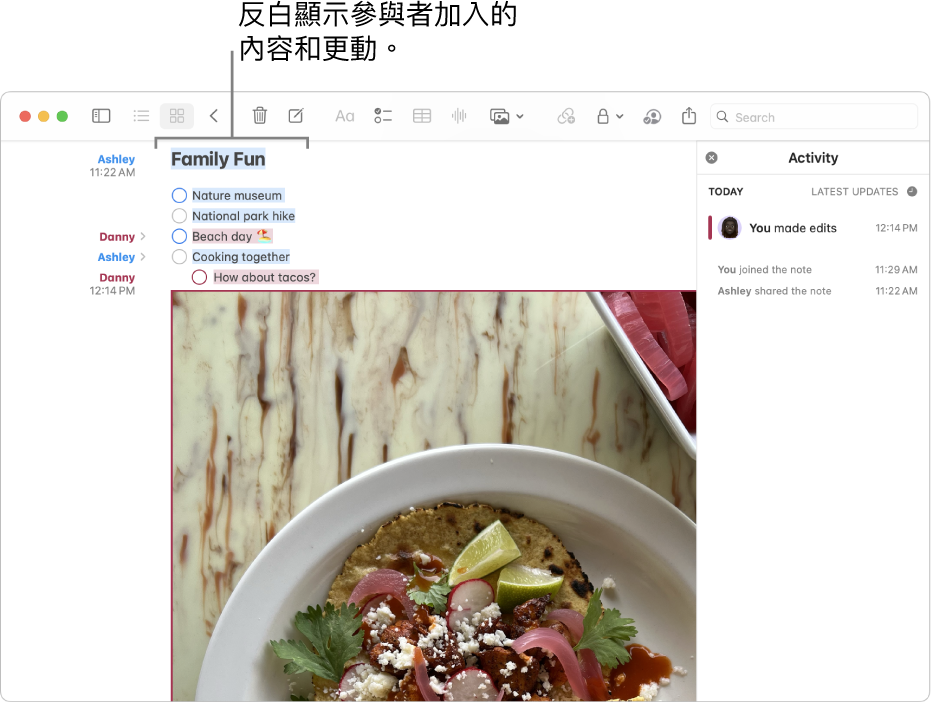The image size is (931, 705).
Task: Open the media photo button
Action: (499, 116)
